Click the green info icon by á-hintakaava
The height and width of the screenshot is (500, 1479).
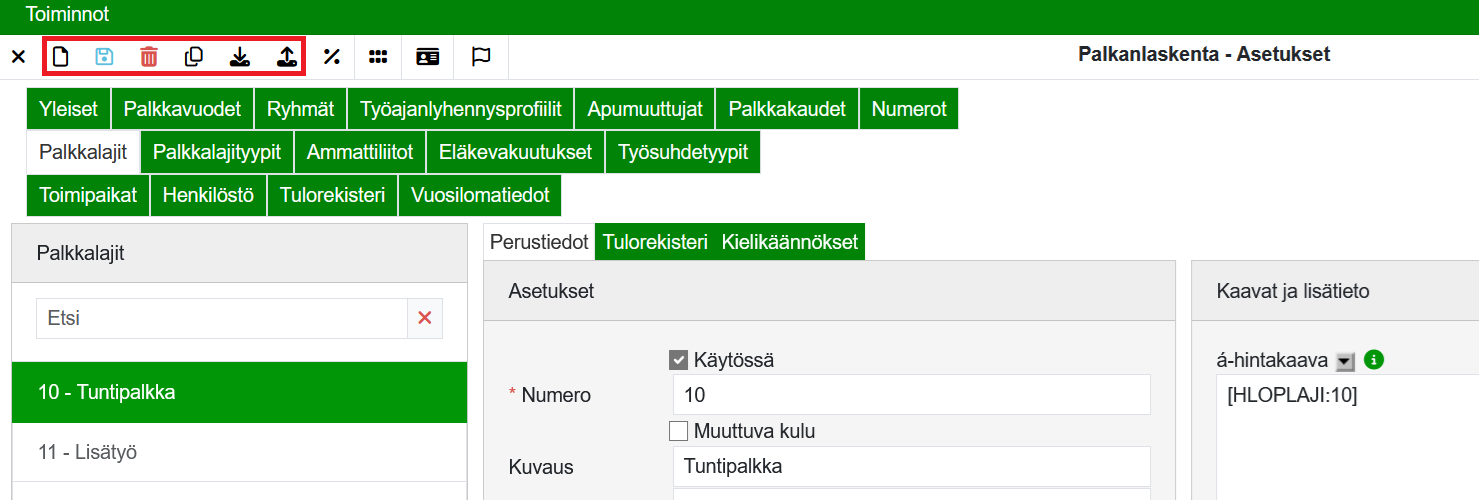point(1374,361)
